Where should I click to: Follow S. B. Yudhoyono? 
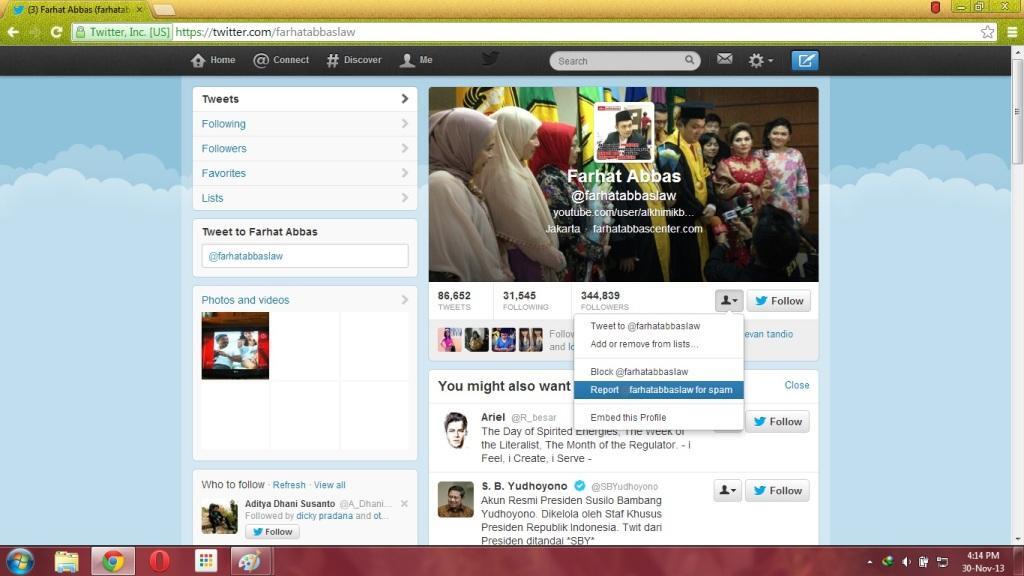point(777,490)
